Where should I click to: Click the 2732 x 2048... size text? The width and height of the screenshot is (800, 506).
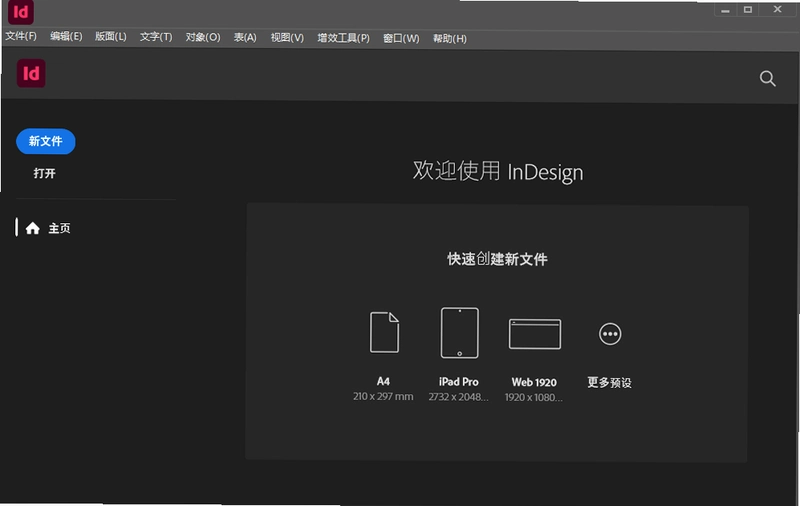(x=458, y=397)
